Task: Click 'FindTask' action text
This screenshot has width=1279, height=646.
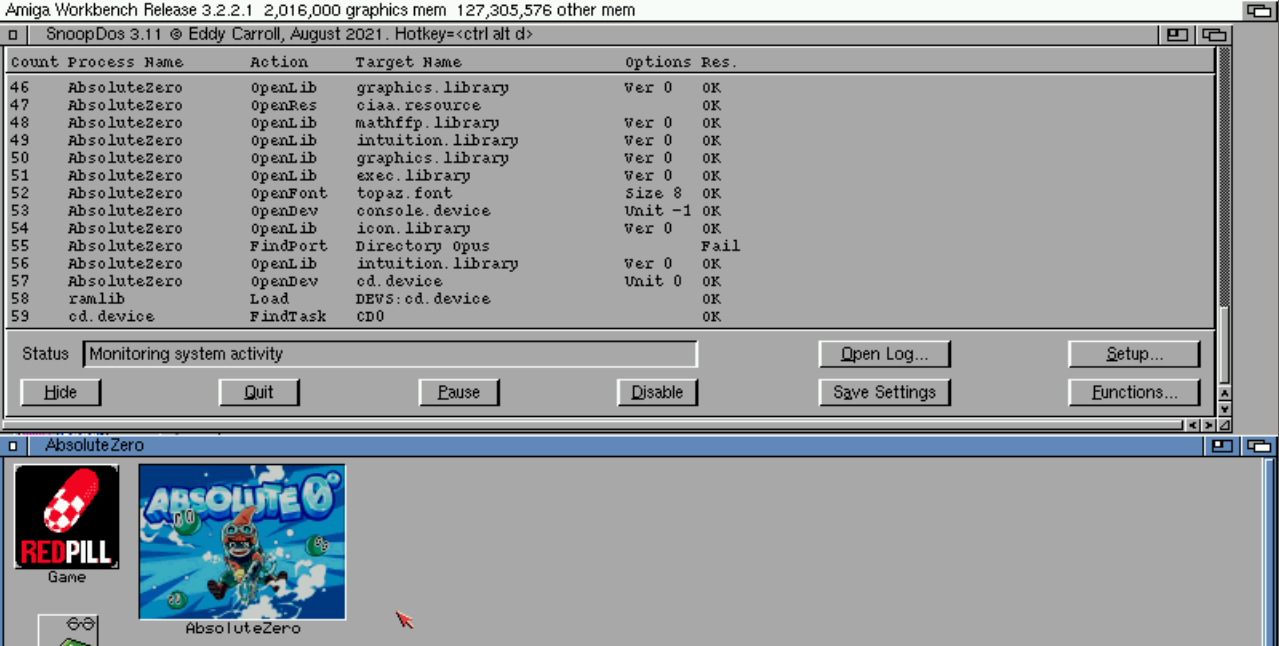Action: click(288, 317)
